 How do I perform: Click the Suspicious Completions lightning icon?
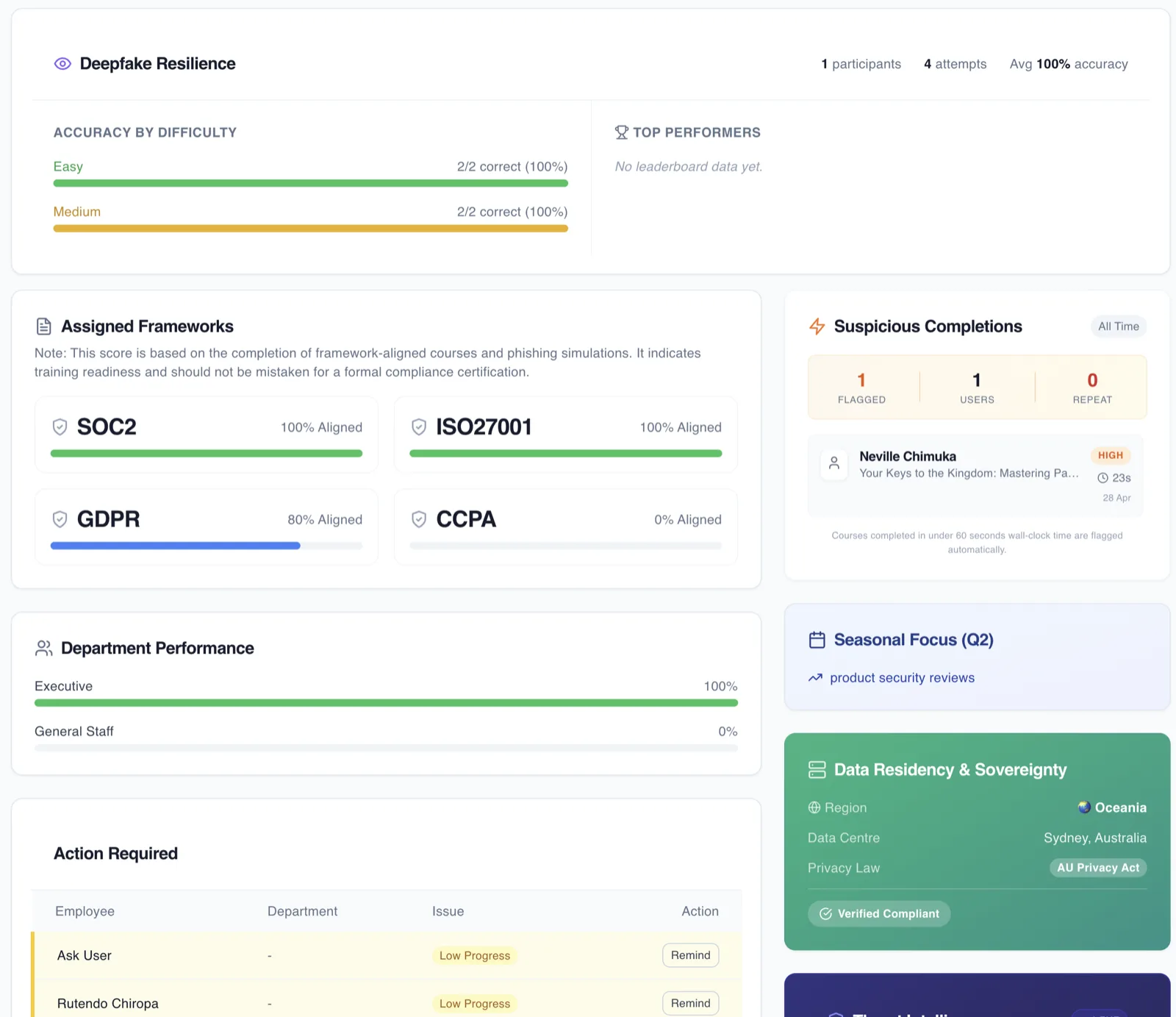pos(817,326)
